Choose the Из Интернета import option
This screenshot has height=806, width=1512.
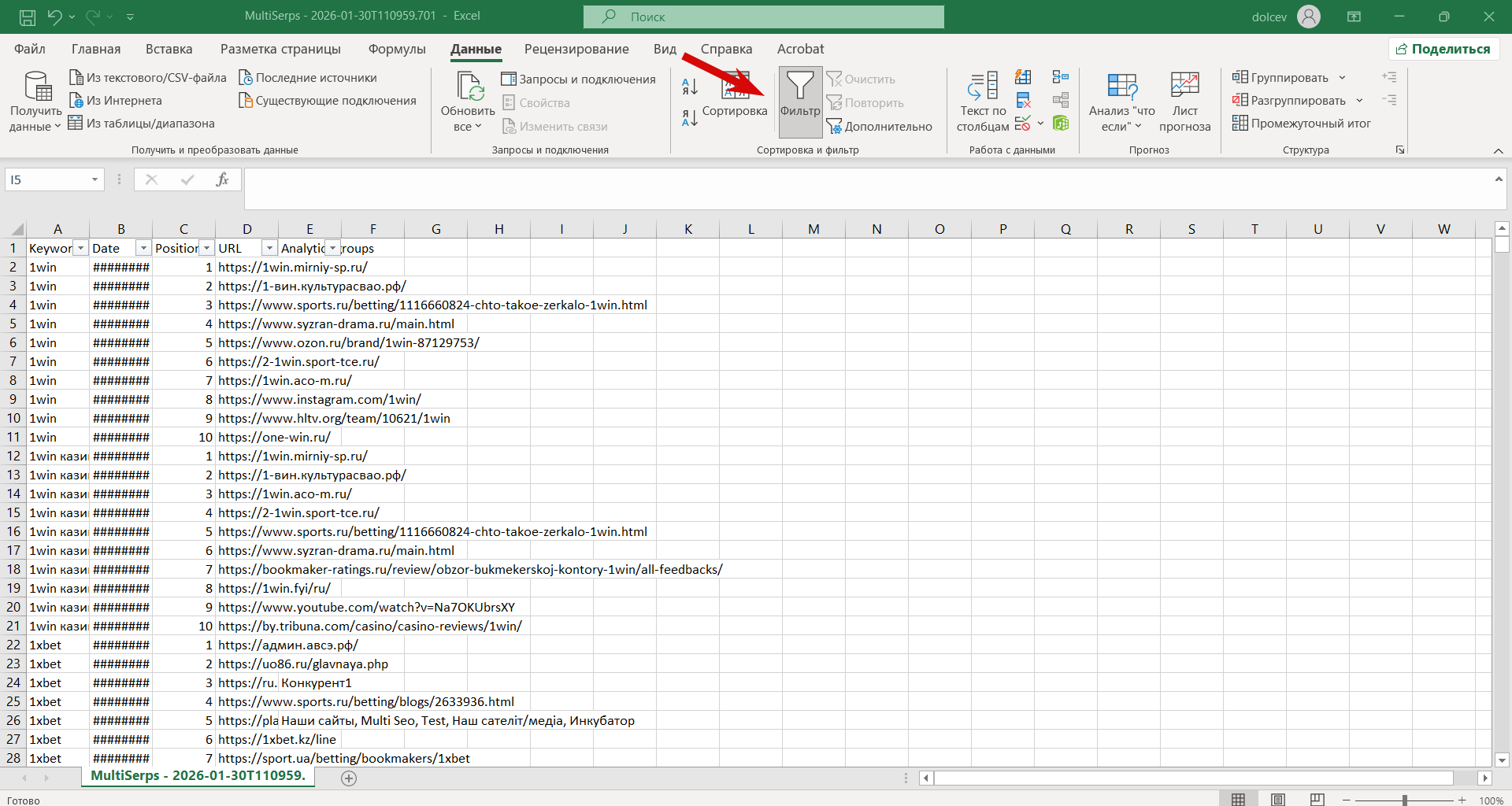(116, 100)
